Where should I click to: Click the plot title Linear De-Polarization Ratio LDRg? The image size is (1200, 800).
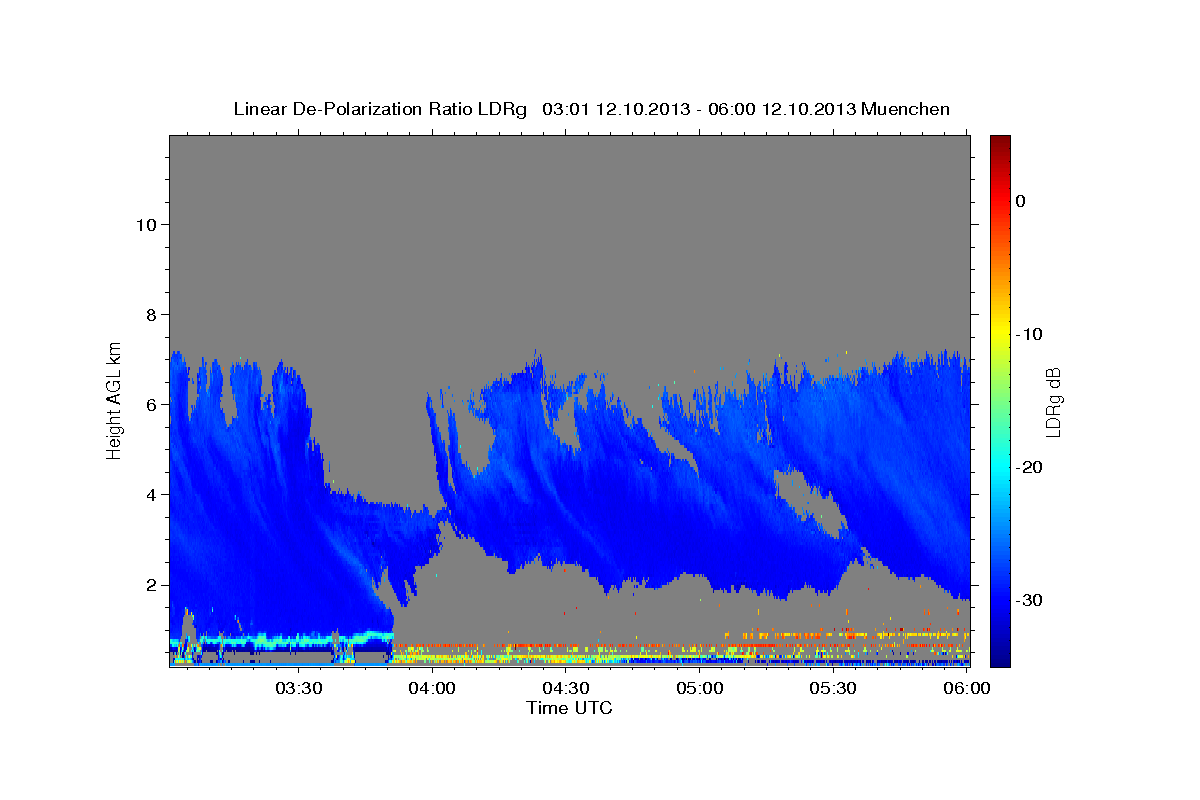pyautogui.click(x=380, y=109)
